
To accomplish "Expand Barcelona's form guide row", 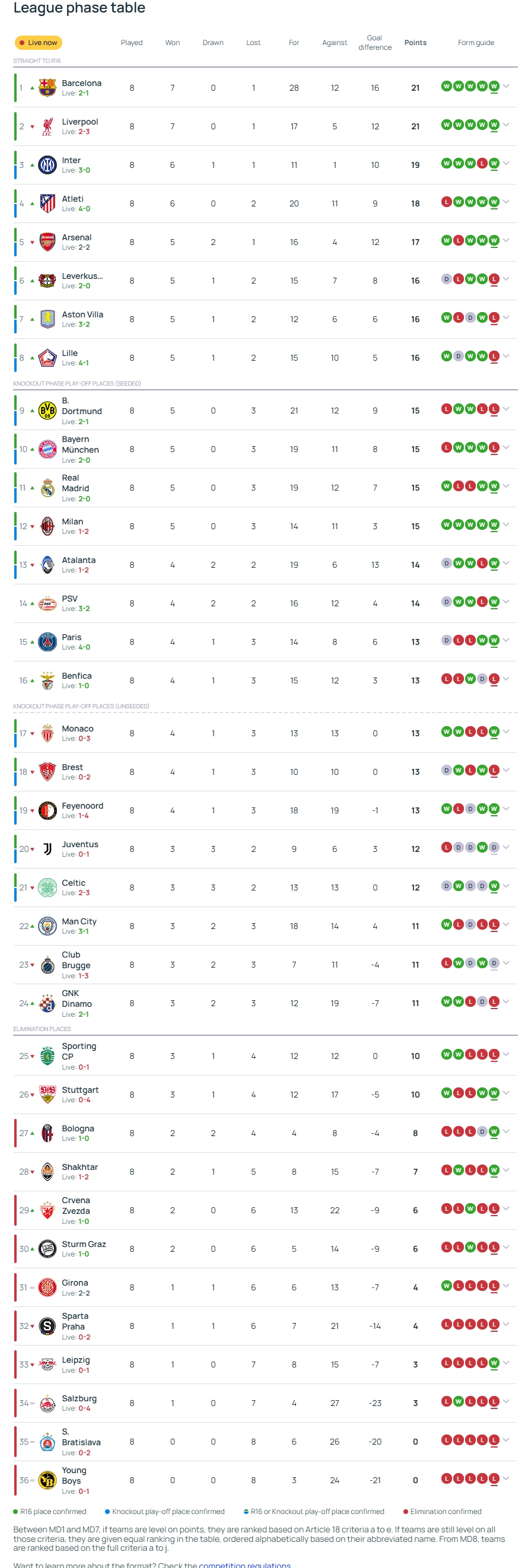I will click(x=506, y=87).
